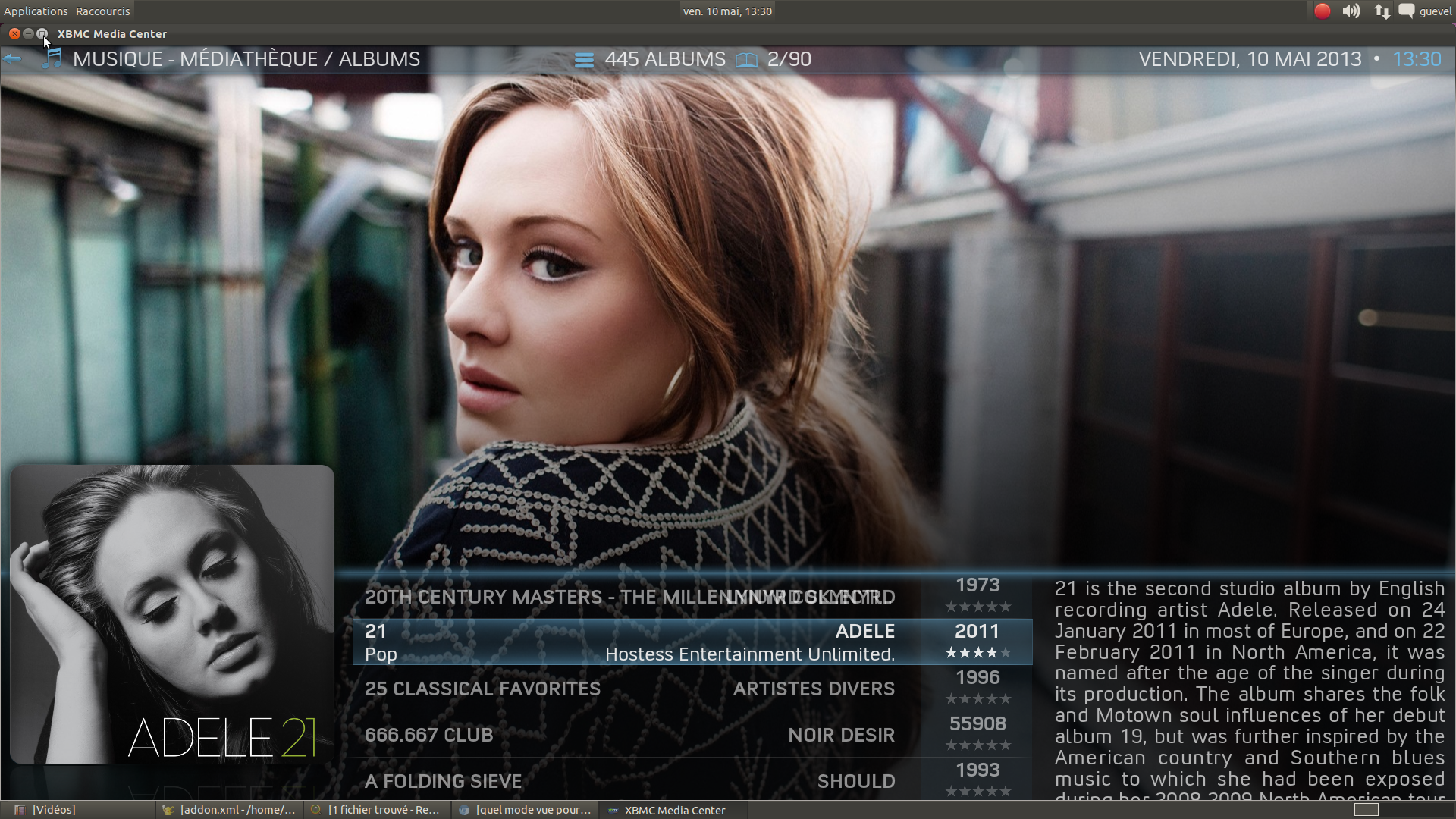Click the 13:30 clock in XBMC header
The width and height of the screenshot is (1456, 819).
tap(1417, 59)
